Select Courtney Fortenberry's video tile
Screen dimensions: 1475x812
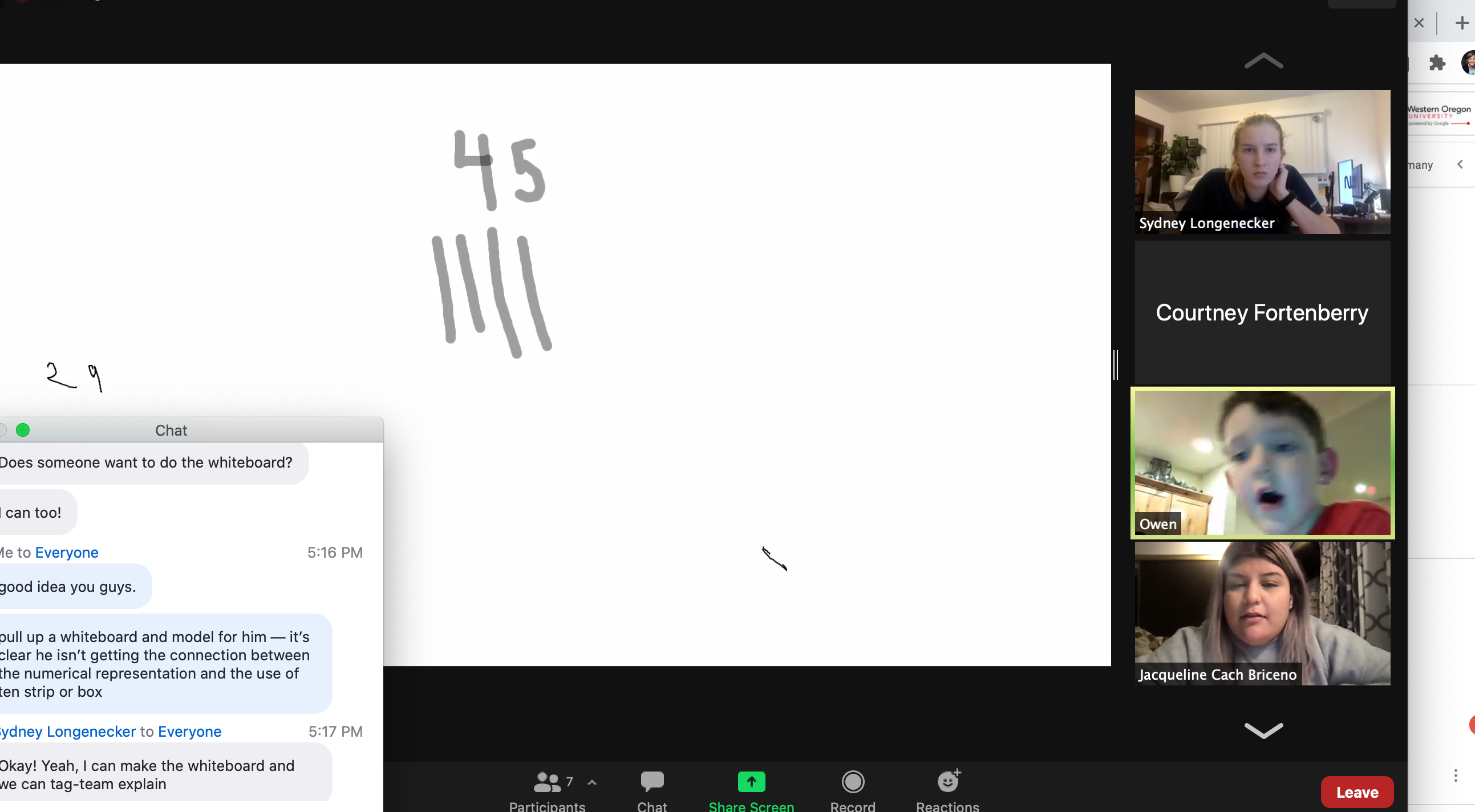point(1262,312)
